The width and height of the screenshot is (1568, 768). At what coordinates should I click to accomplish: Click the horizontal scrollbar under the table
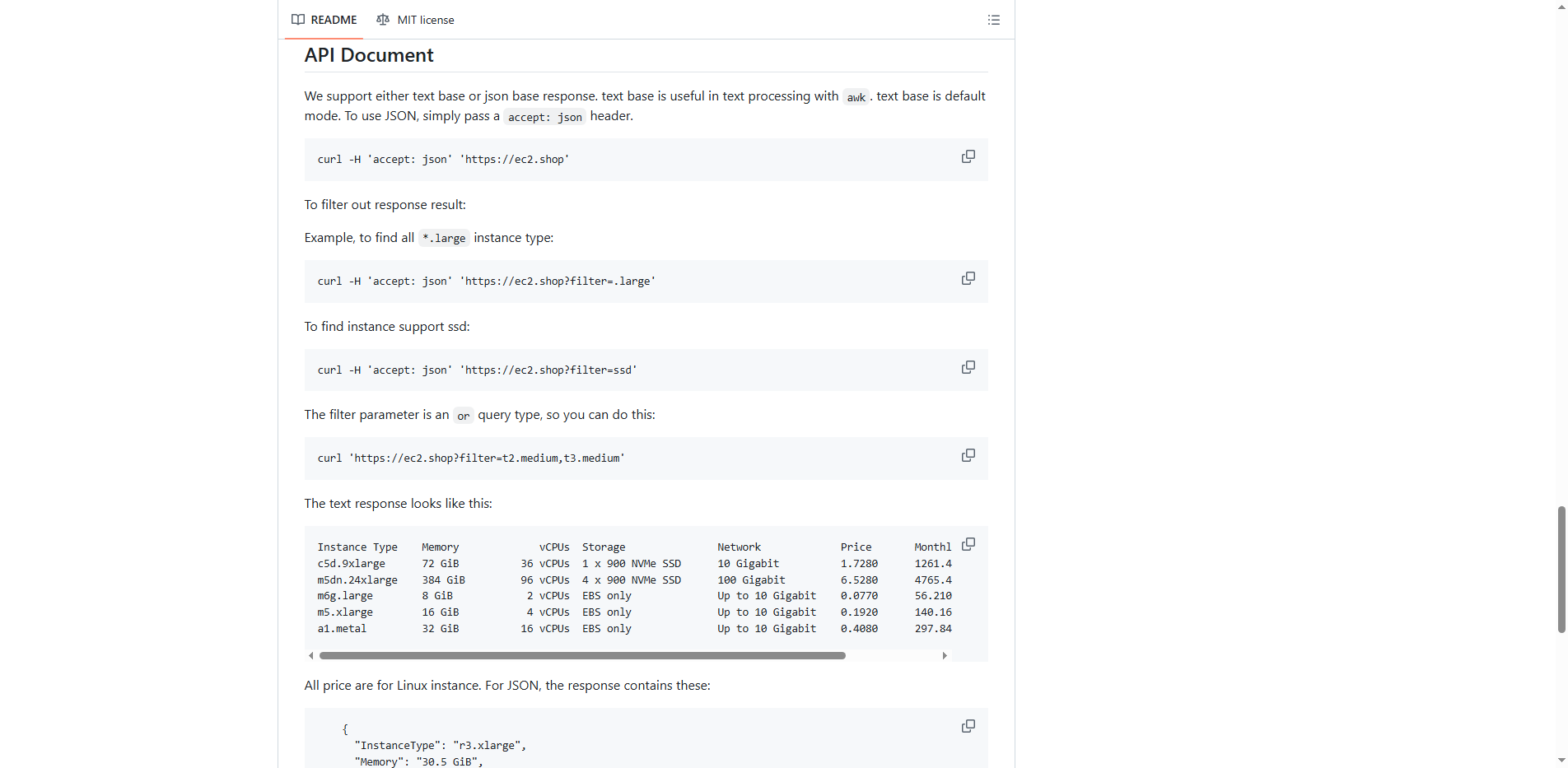(582, 655)
